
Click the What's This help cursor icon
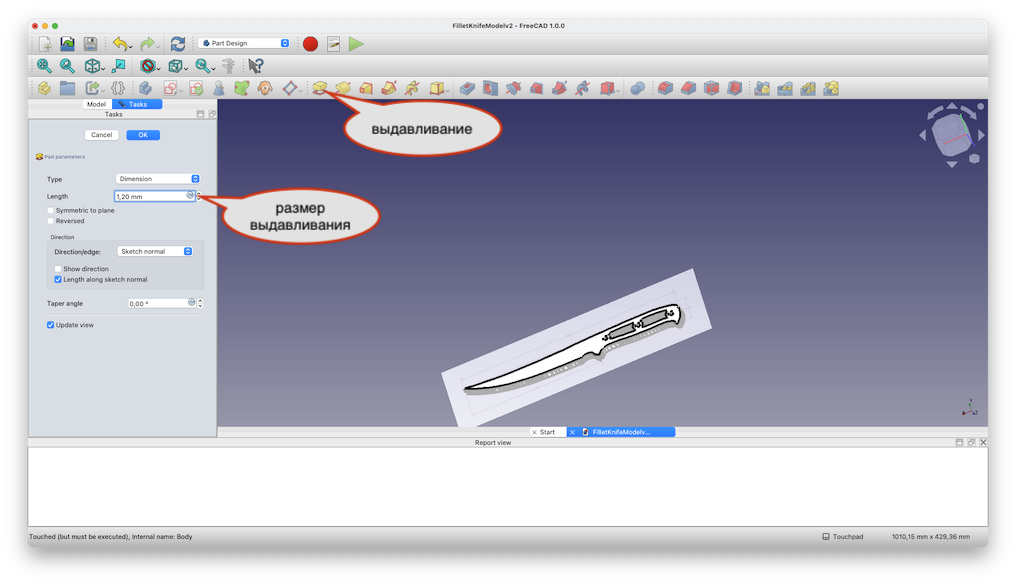click(255, 66)
